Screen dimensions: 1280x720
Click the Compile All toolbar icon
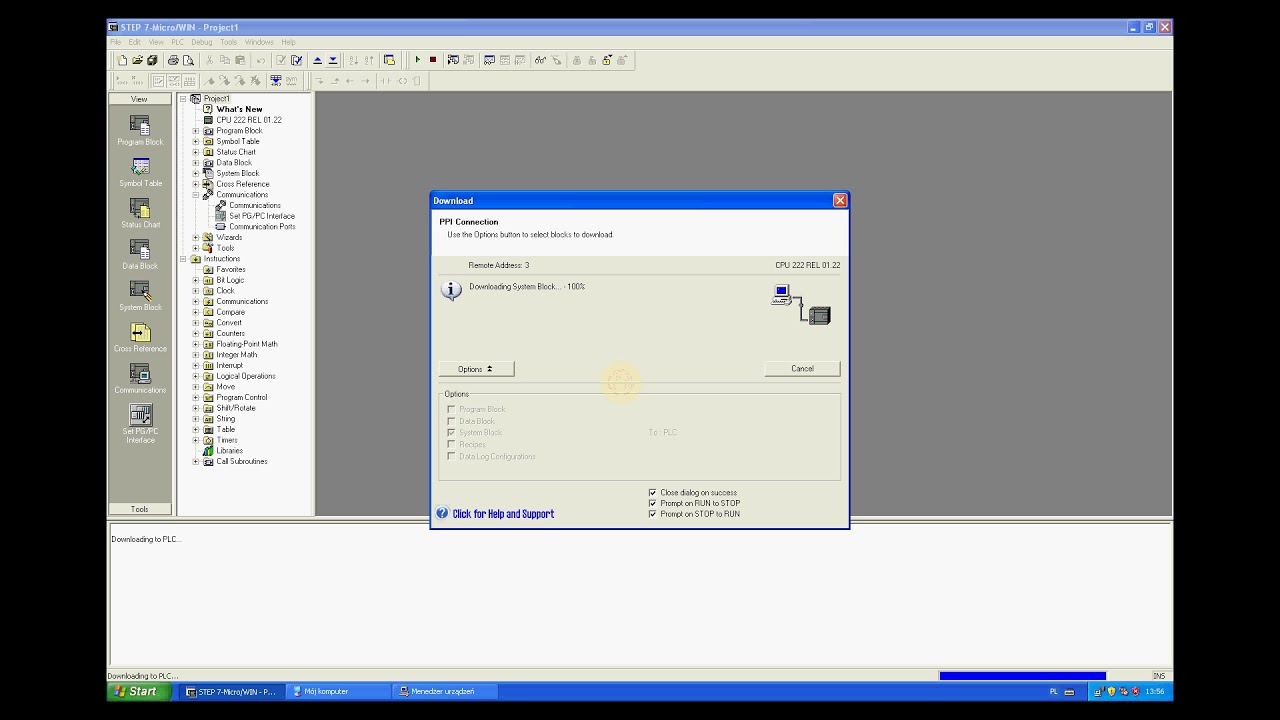(296, 60)
